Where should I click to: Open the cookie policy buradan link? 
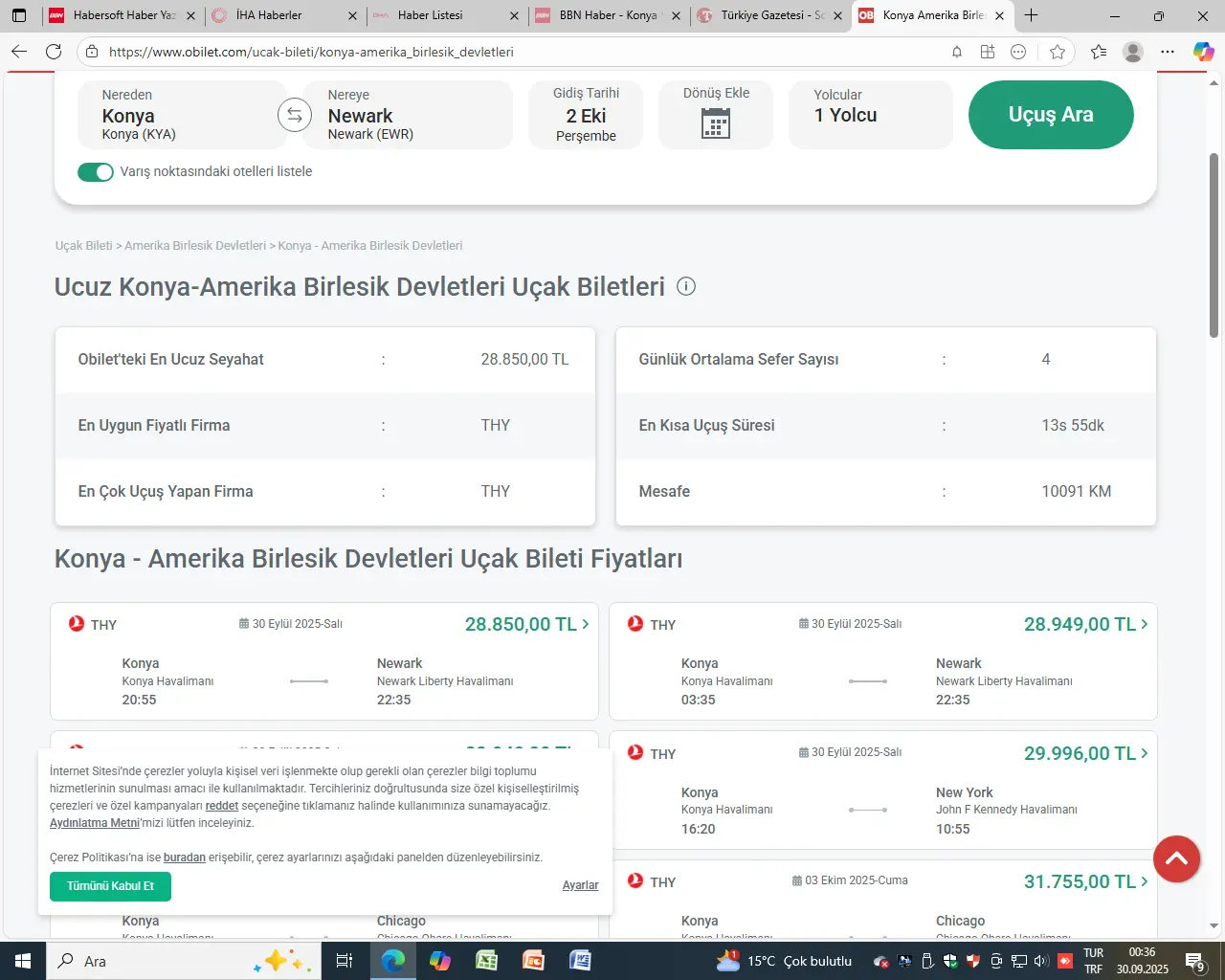click(x=185, y=857)
